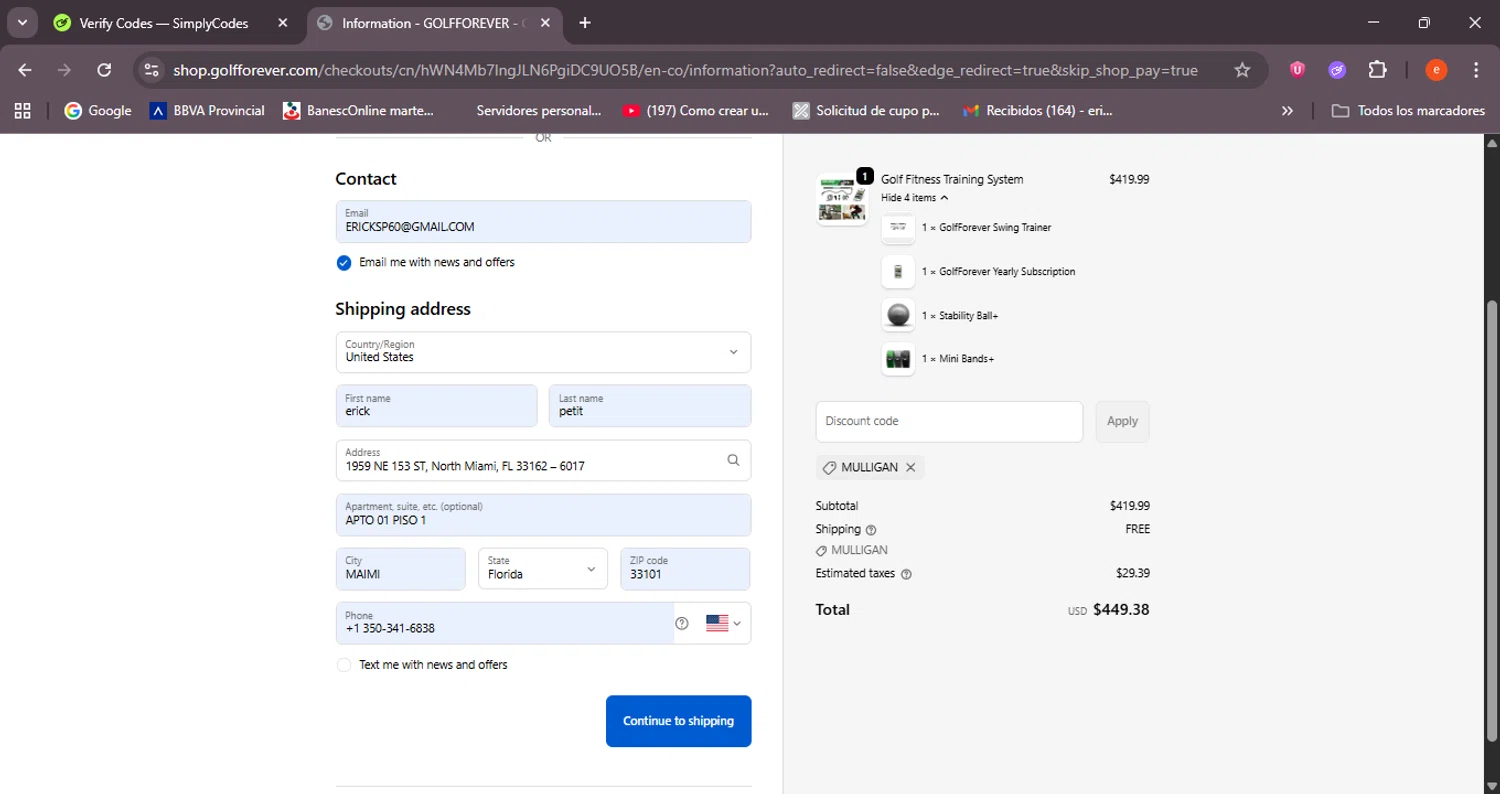Click the Mini Bands+ thumbnail
The width and height of the screenshot is (1500, 794).
(x=898, y=359)
